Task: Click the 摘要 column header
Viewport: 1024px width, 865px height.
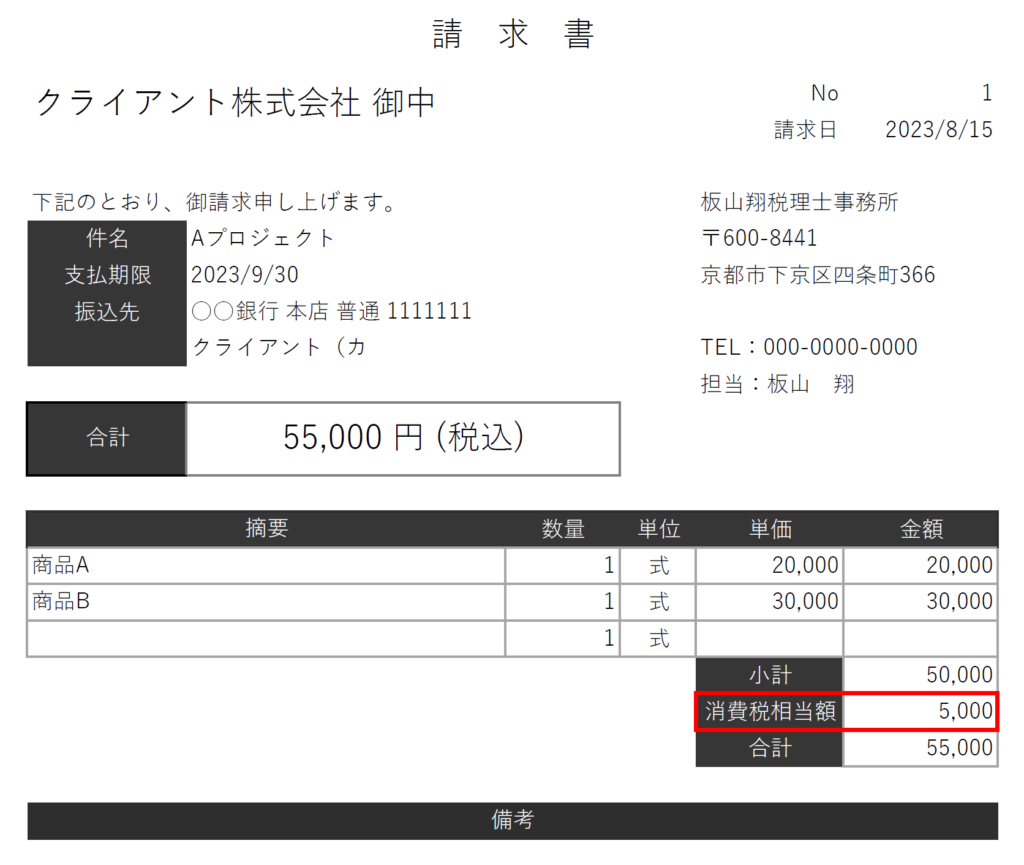Action: tap(265, 529)
